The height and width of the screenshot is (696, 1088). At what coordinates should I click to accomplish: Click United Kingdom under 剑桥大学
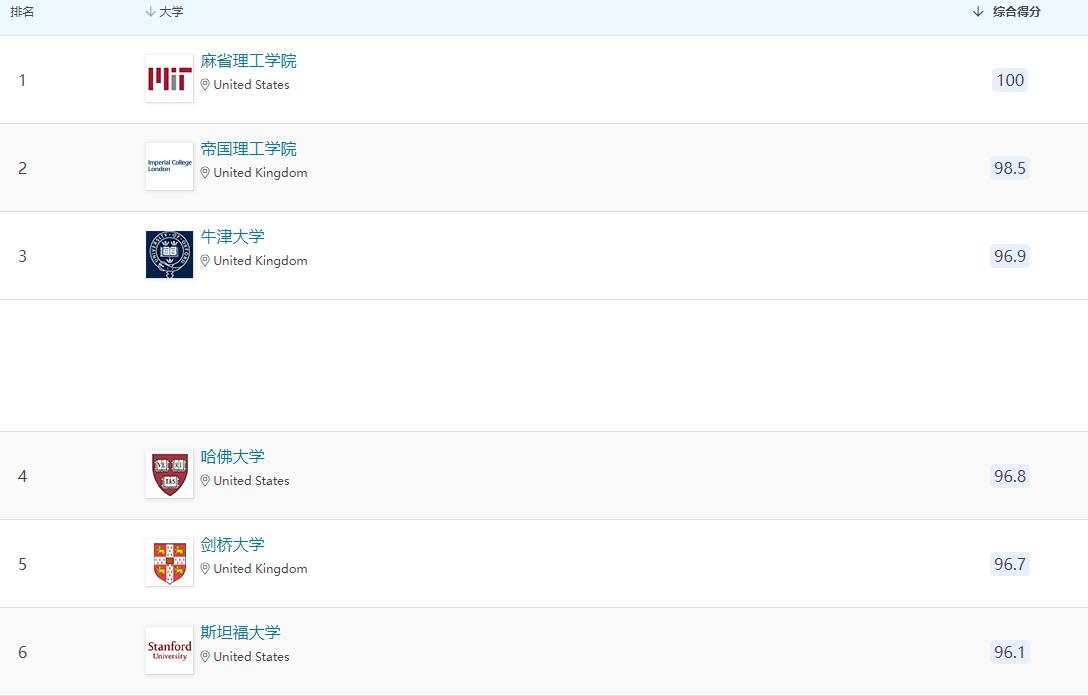[x=260, y=569]
